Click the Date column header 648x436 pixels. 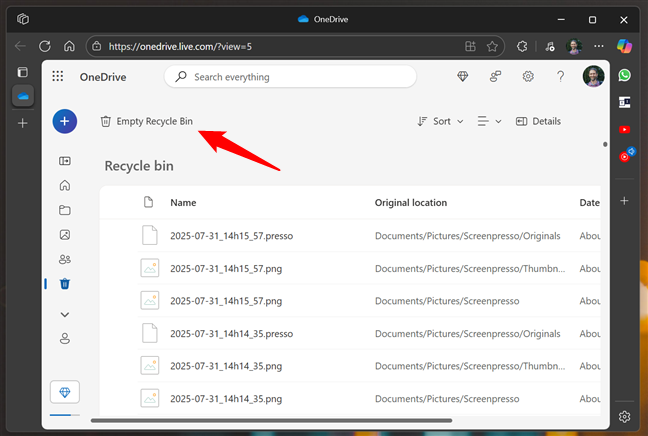point(590,203)
